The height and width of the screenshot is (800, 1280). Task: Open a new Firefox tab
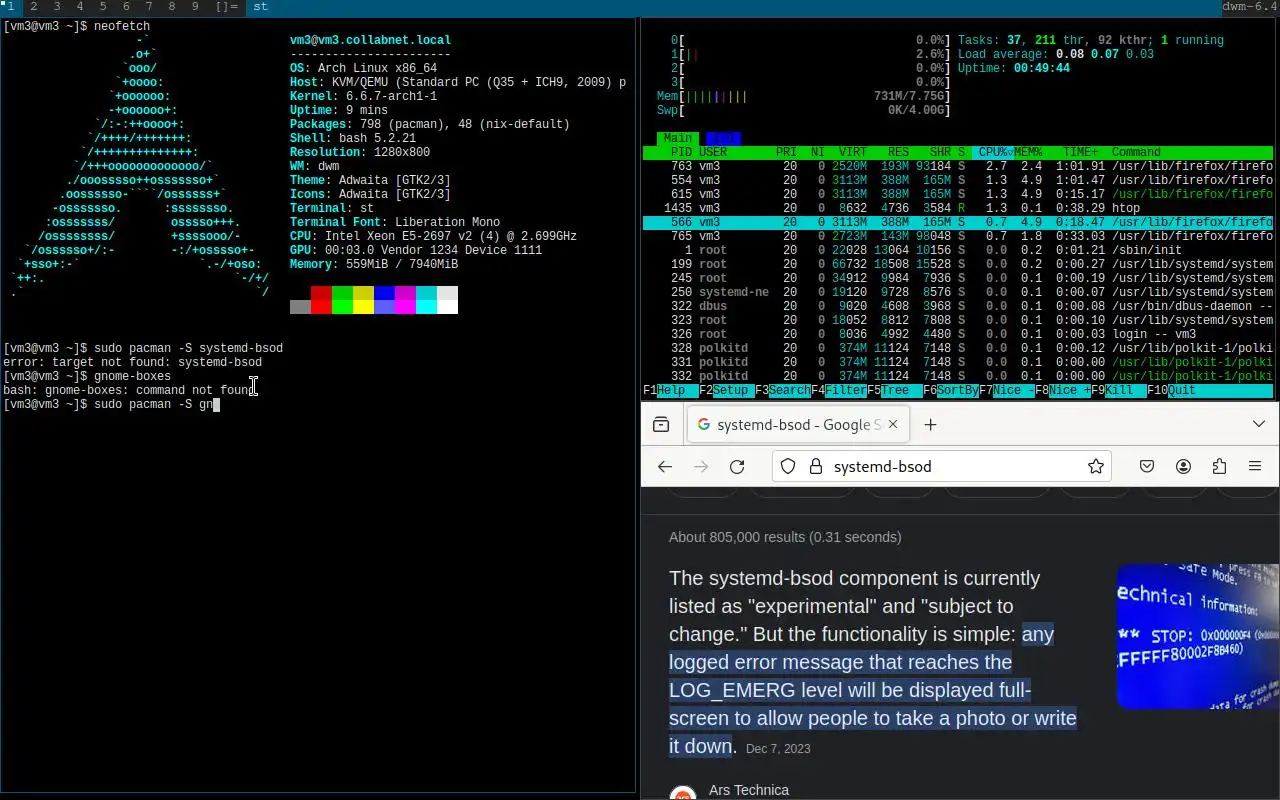930,424
